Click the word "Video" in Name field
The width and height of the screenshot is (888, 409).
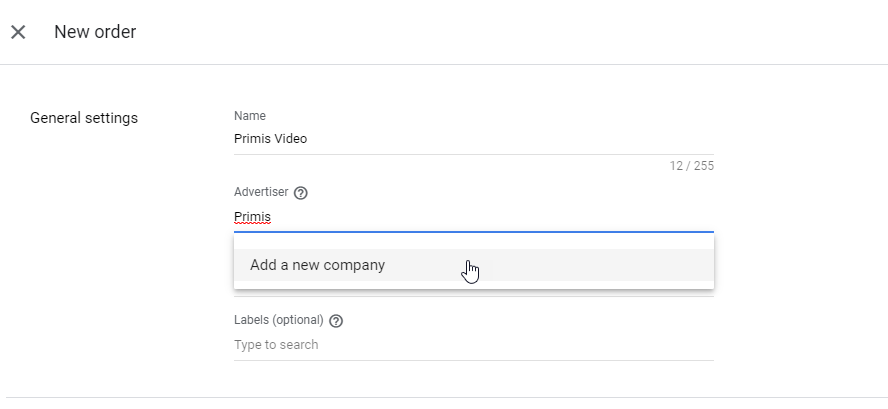(291, 139)
